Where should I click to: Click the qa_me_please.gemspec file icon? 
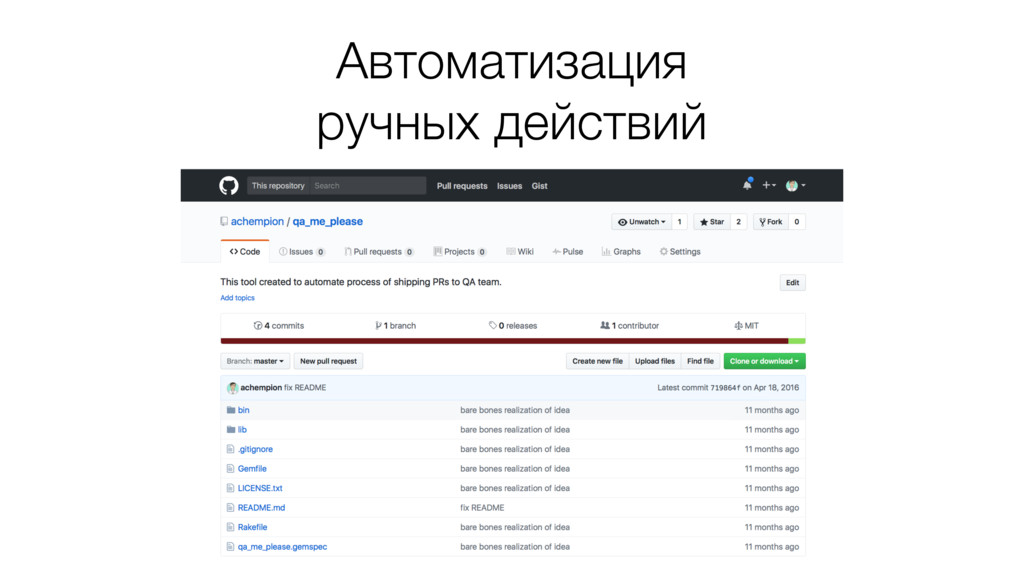click(231, 547)
